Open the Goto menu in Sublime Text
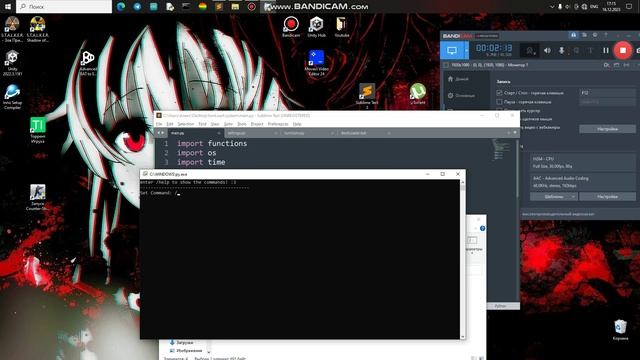 click(228, 124)
